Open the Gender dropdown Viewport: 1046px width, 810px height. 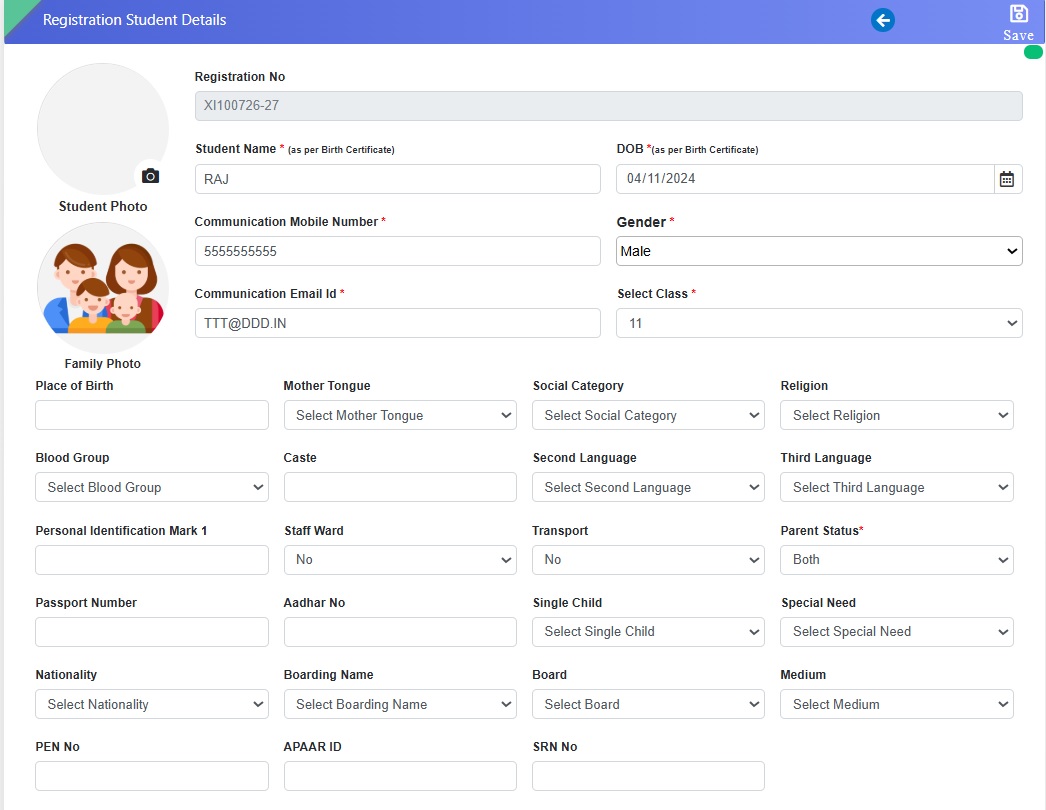point(818,251)
